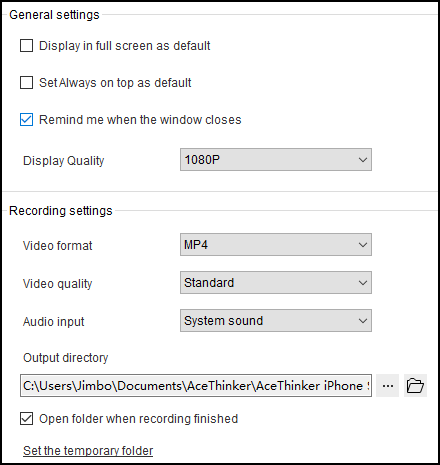The width and height of the screenshot is (440, 465).
Task: Check Set Always on top as default
Action: [26, 83]
